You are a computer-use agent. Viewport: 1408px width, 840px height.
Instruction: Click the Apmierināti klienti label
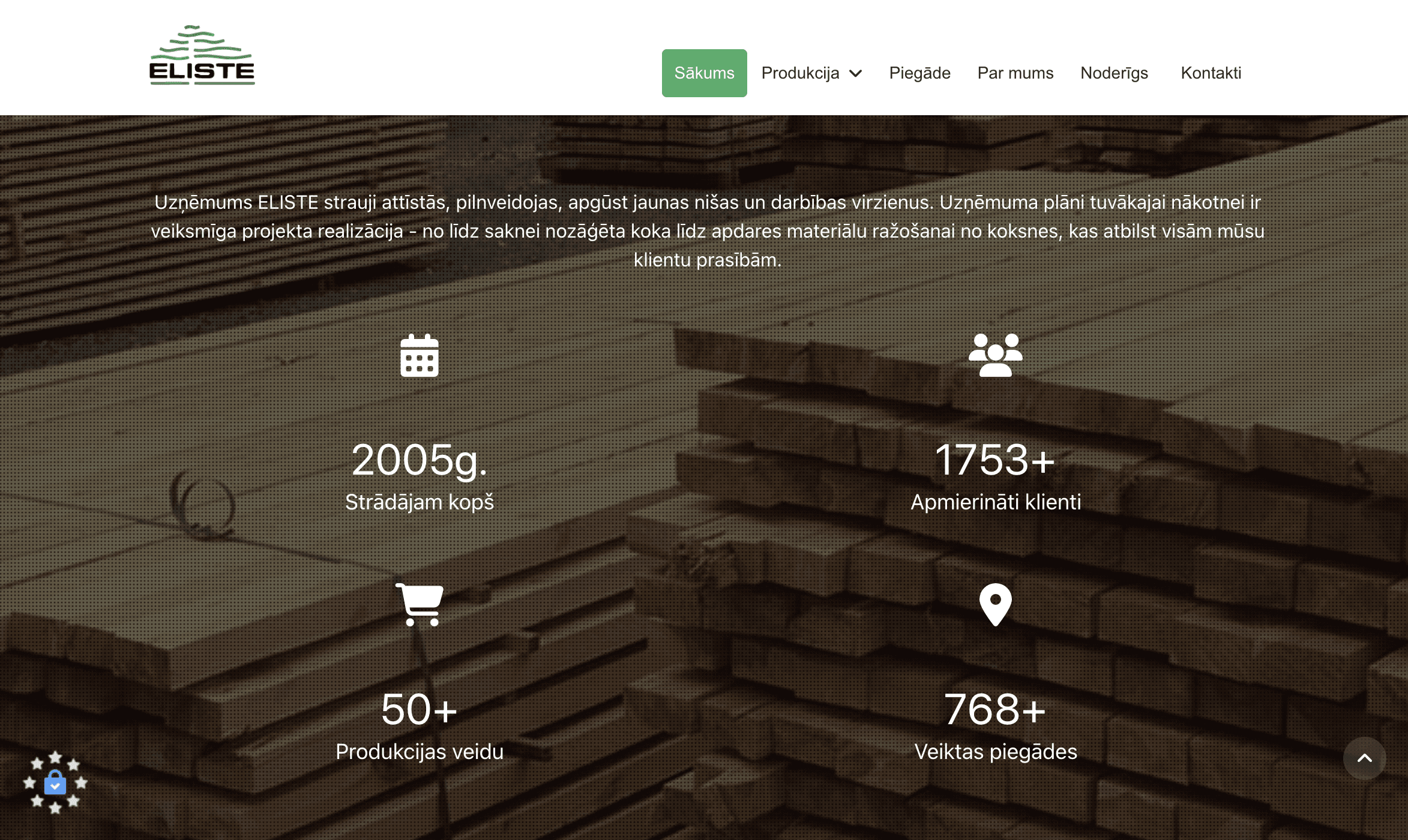pos(995,502)
